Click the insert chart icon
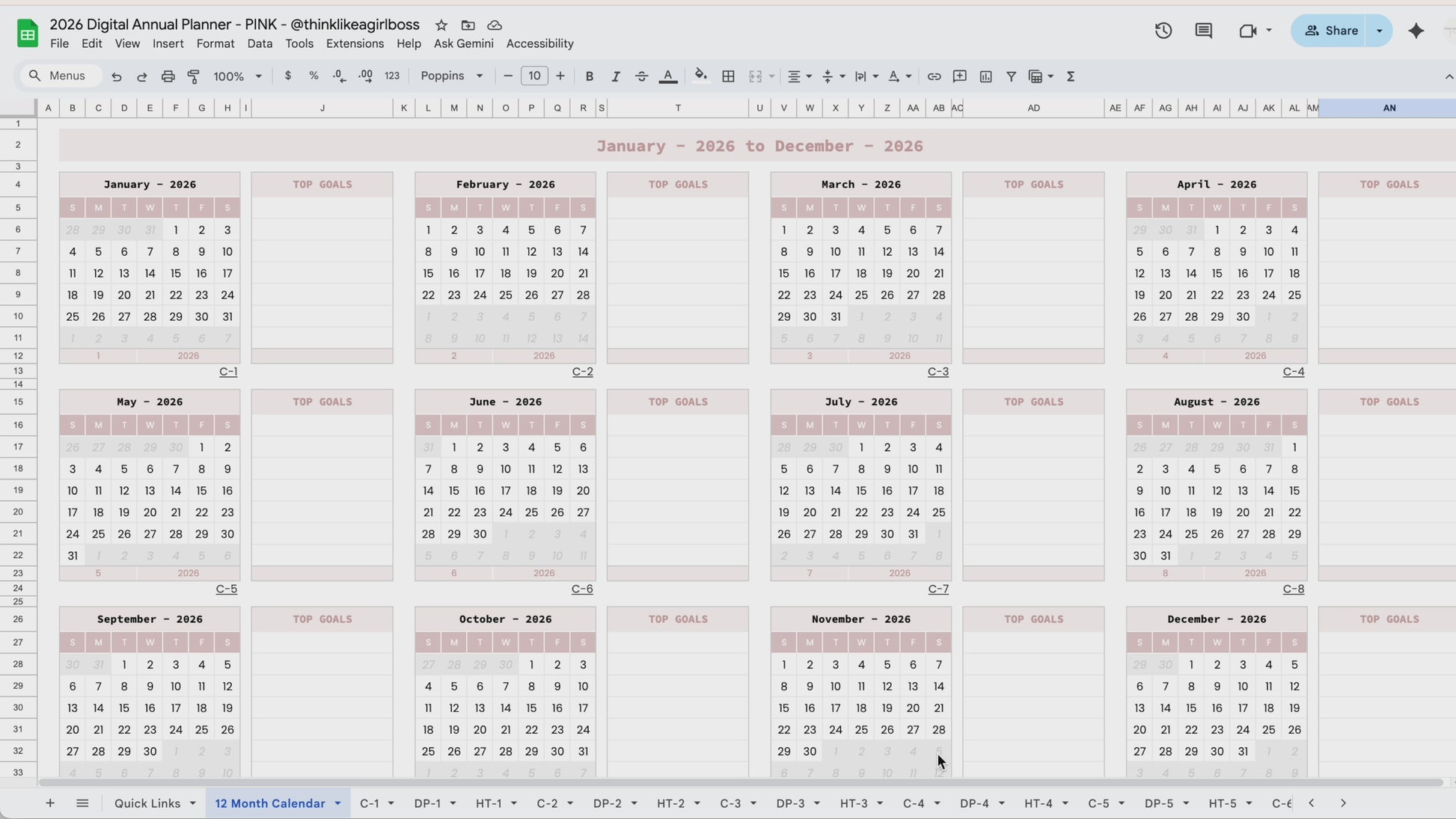 pos(985,76)
